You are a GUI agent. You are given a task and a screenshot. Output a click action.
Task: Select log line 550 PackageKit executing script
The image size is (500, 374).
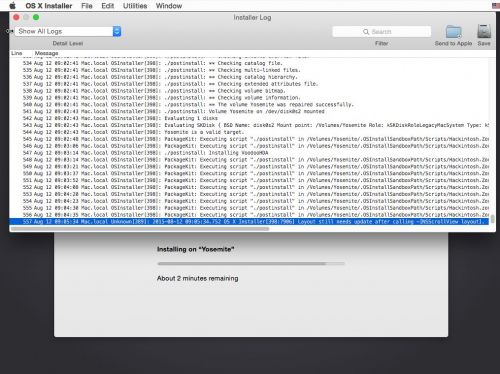click(249, 173)
